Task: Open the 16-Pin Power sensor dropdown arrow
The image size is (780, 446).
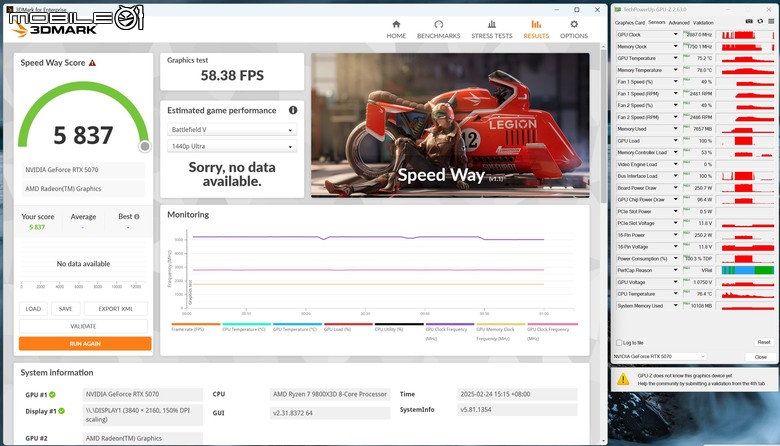Action: click(676, 235)
